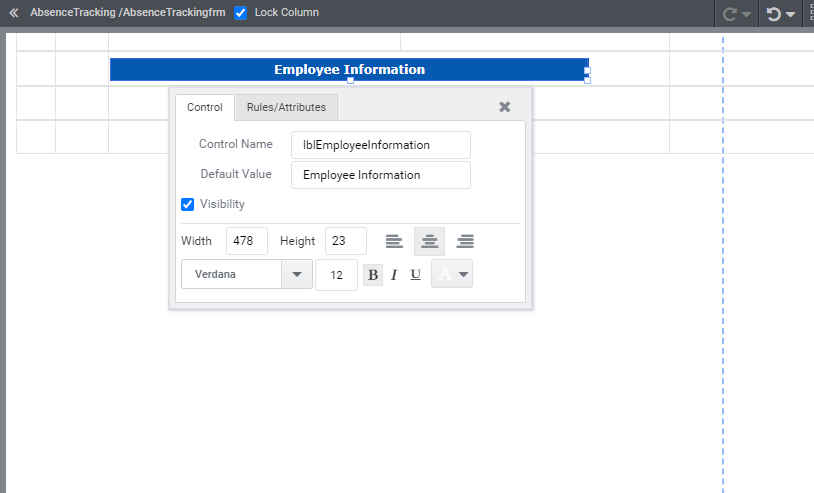Close the control properties popup
Viewport: 814px width, 493px height.
505,107
